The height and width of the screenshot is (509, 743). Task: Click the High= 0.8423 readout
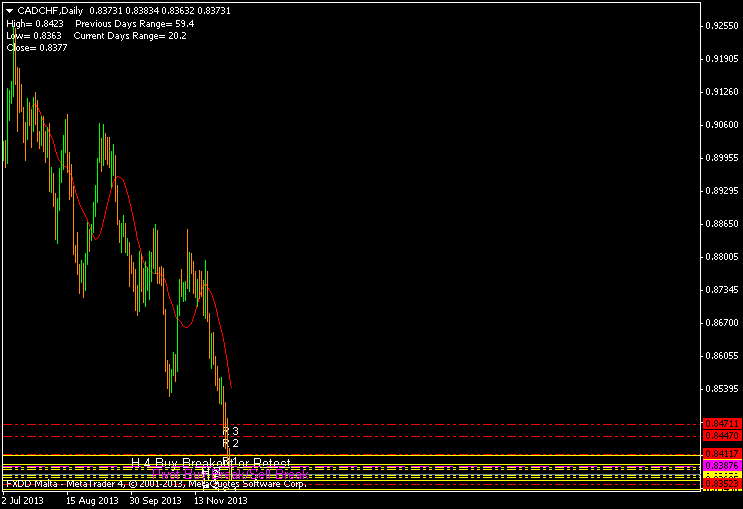tap(35, 23)
